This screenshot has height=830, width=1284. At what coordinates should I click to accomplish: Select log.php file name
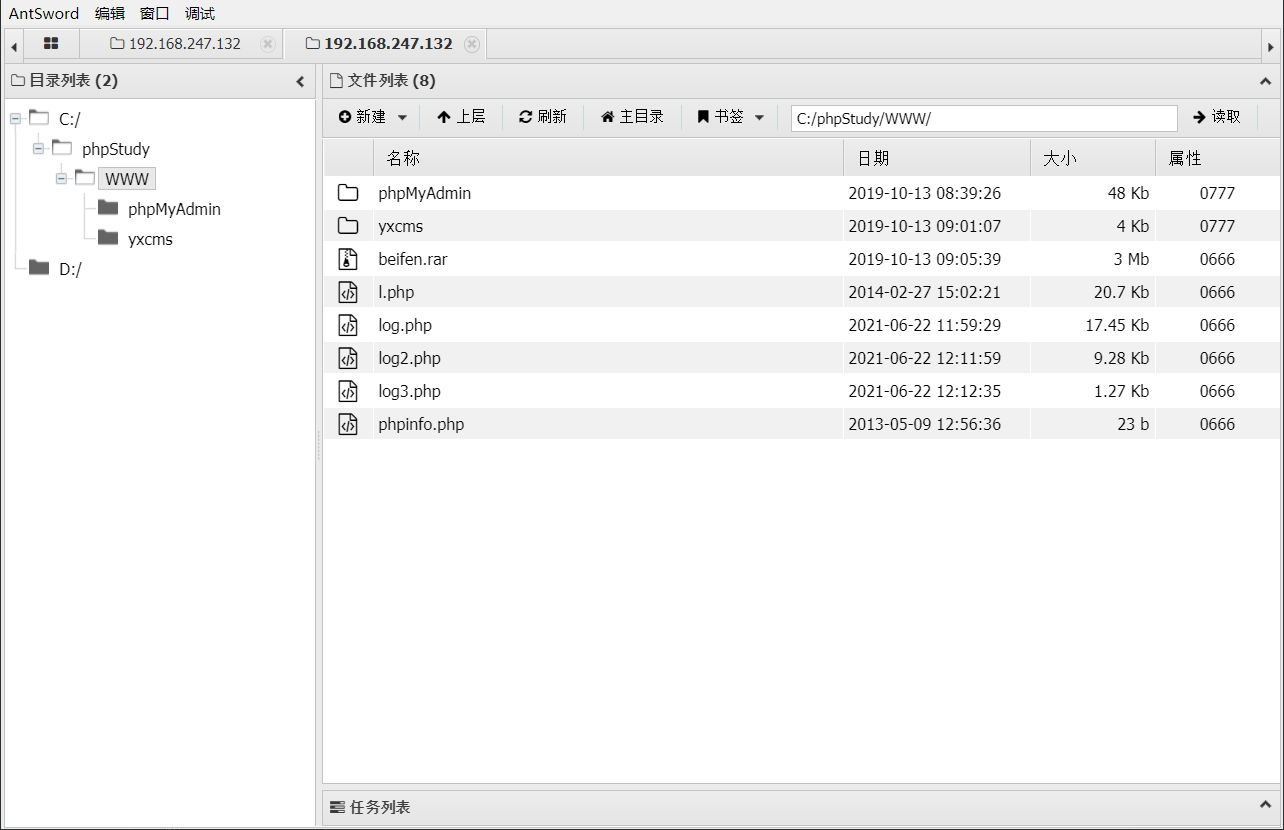(x=405, y=325)
